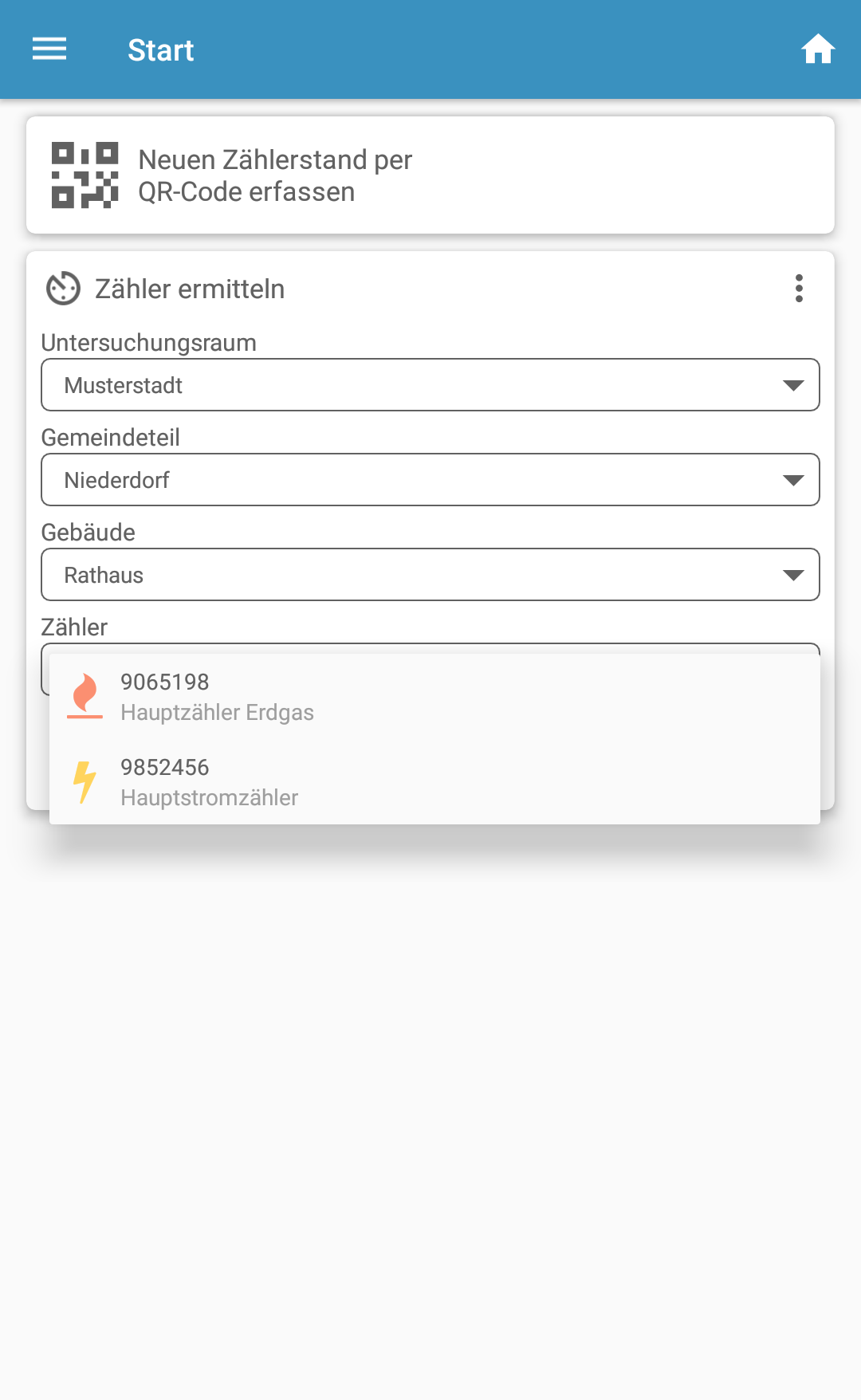Image resolution: width=861 pixels, height=1400 pixels.
Task: Click the Gebäude label
Action: pyautogui.click(x=88, y=533)
